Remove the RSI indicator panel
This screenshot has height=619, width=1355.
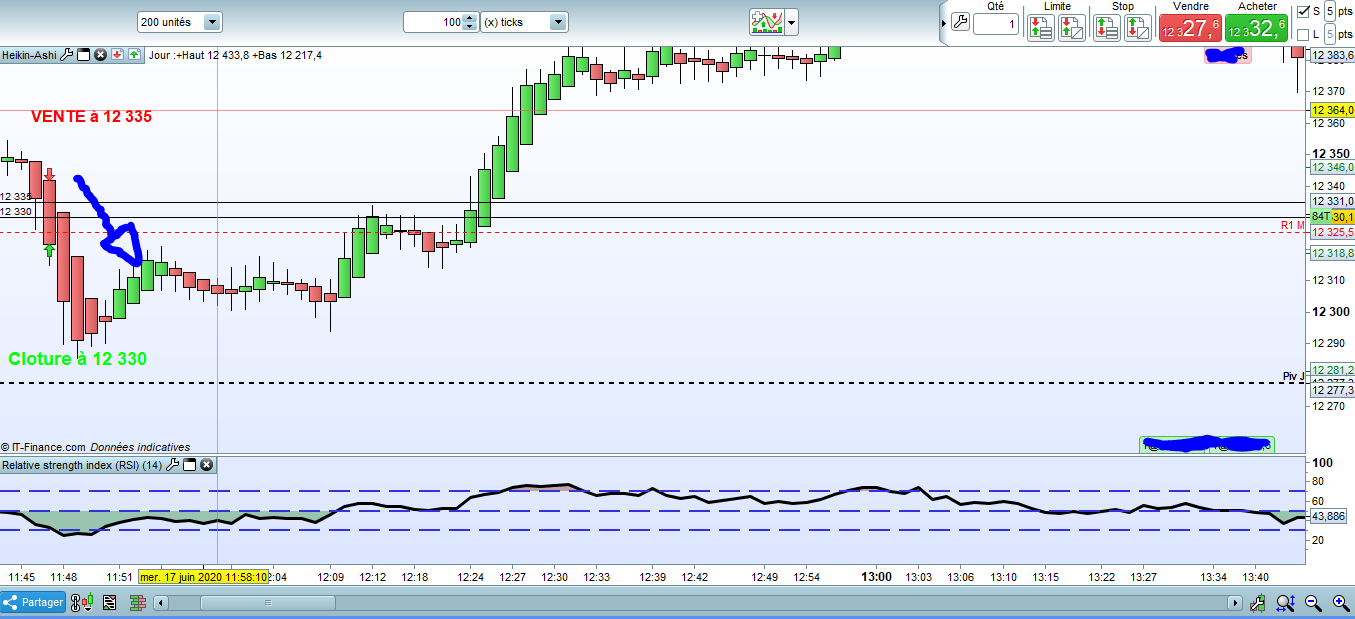[x=206, y=465]
